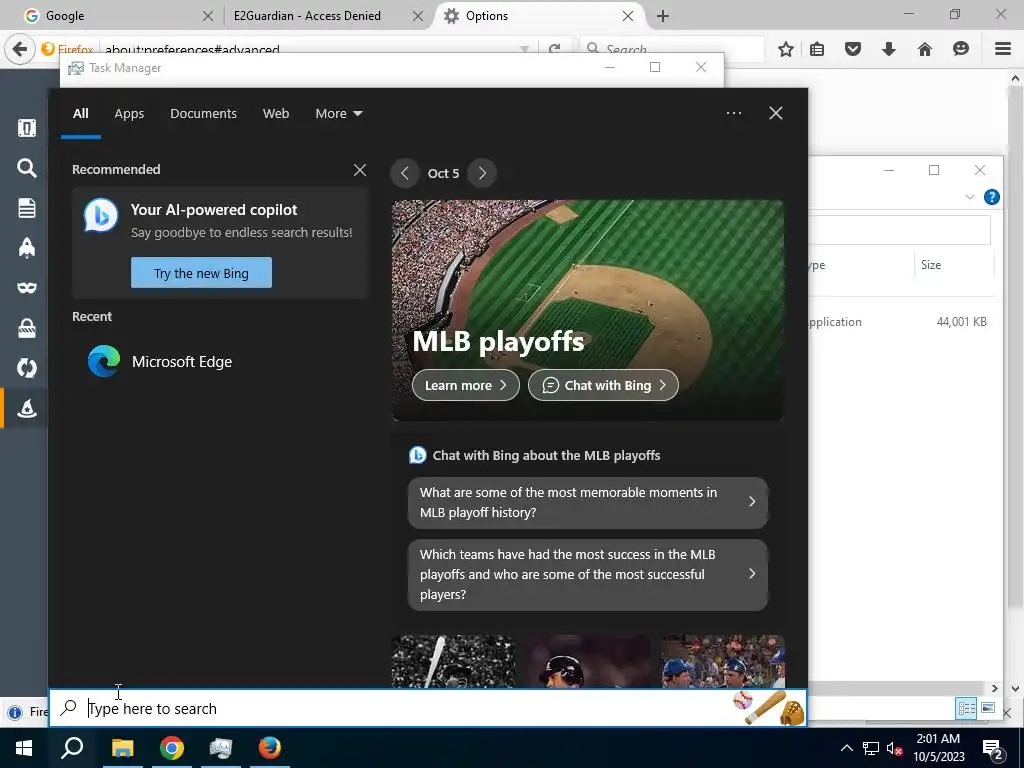Viewport: 1024px width, 768px height.
Task: Click the Type here to search box
Action: tap(428, 708)
